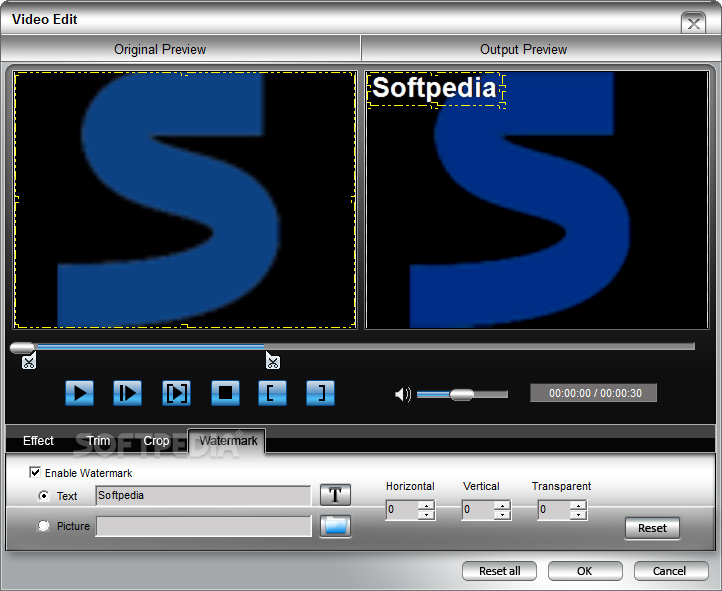Screen dimensions: 722x591
Task: Click the Vertical value input field
Action: coord(478,510)
